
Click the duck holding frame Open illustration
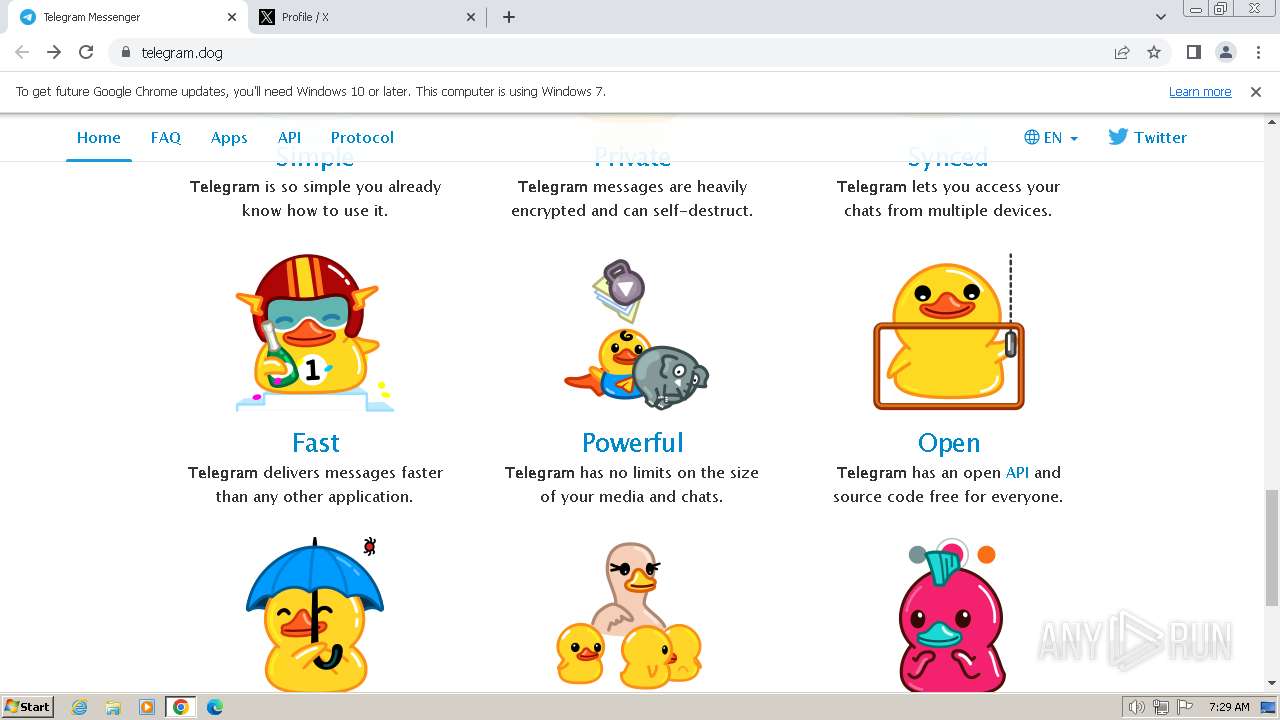click(x=949, y=333)
